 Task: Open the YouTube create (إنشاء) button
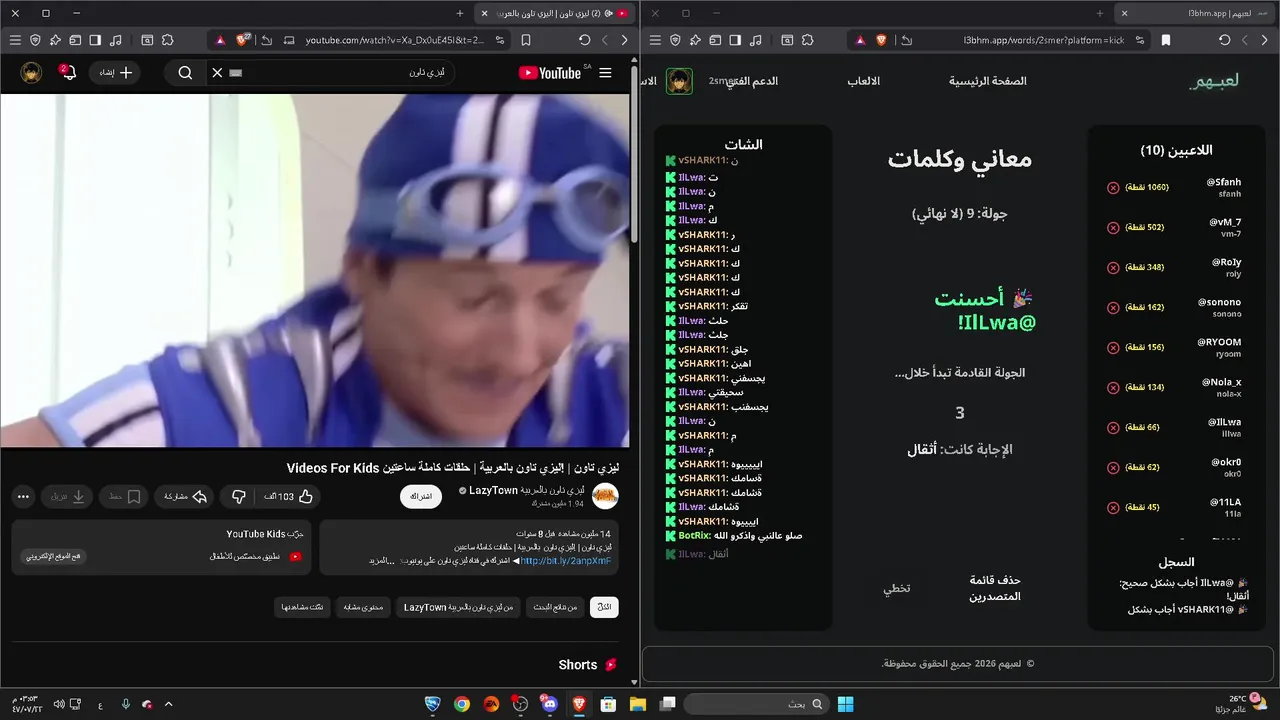tap(114, 73)
